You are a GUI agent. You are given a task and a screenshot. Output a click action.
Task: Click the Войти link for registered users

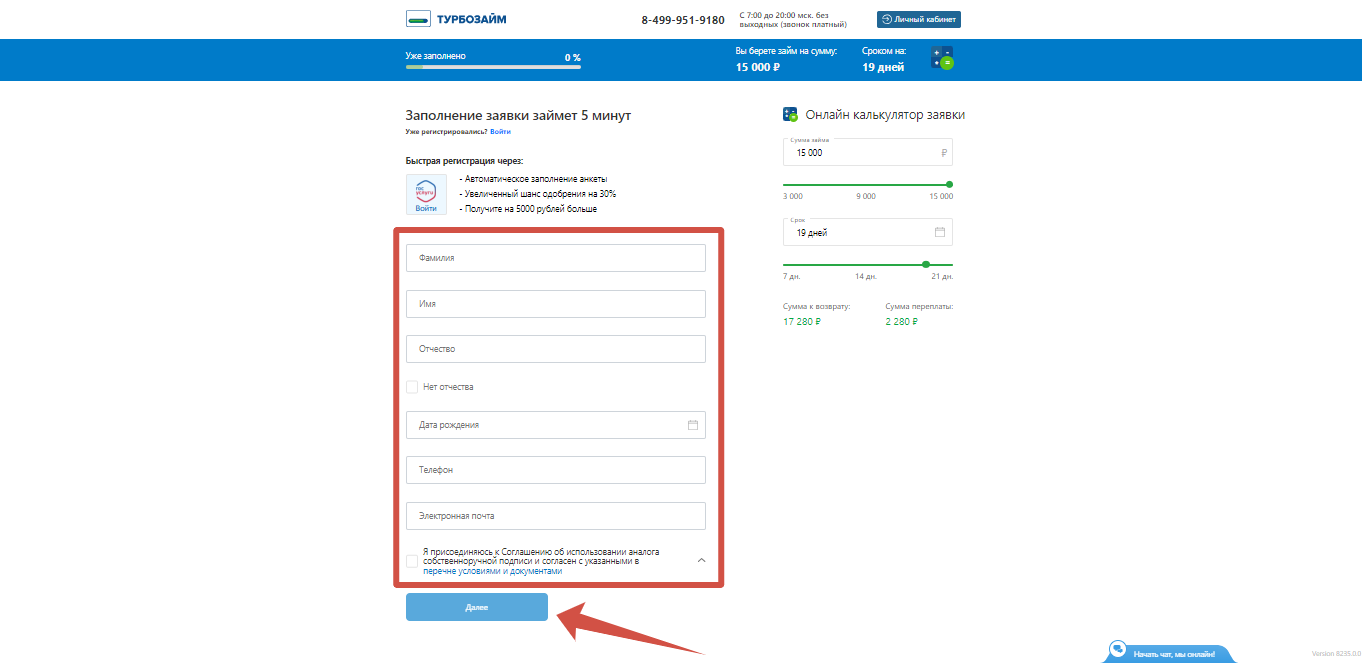pos(500,132)
